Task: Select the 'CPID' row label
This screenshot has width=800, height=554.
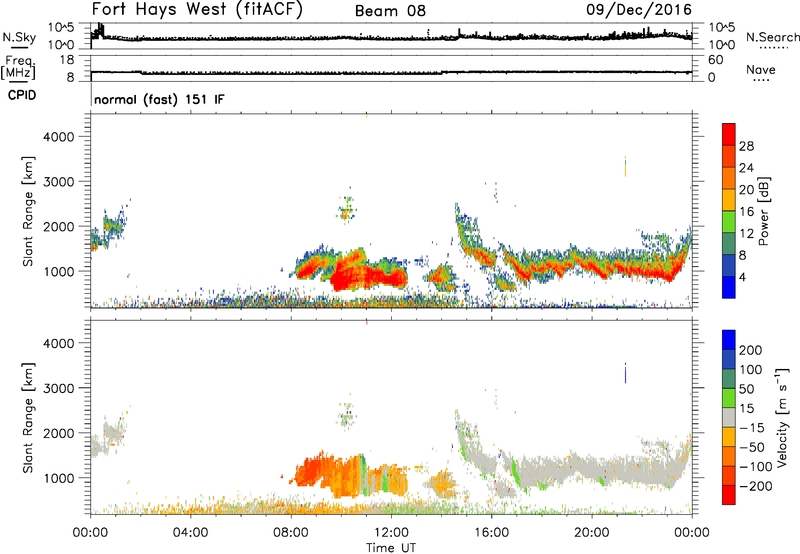Action: pos(22,95)
